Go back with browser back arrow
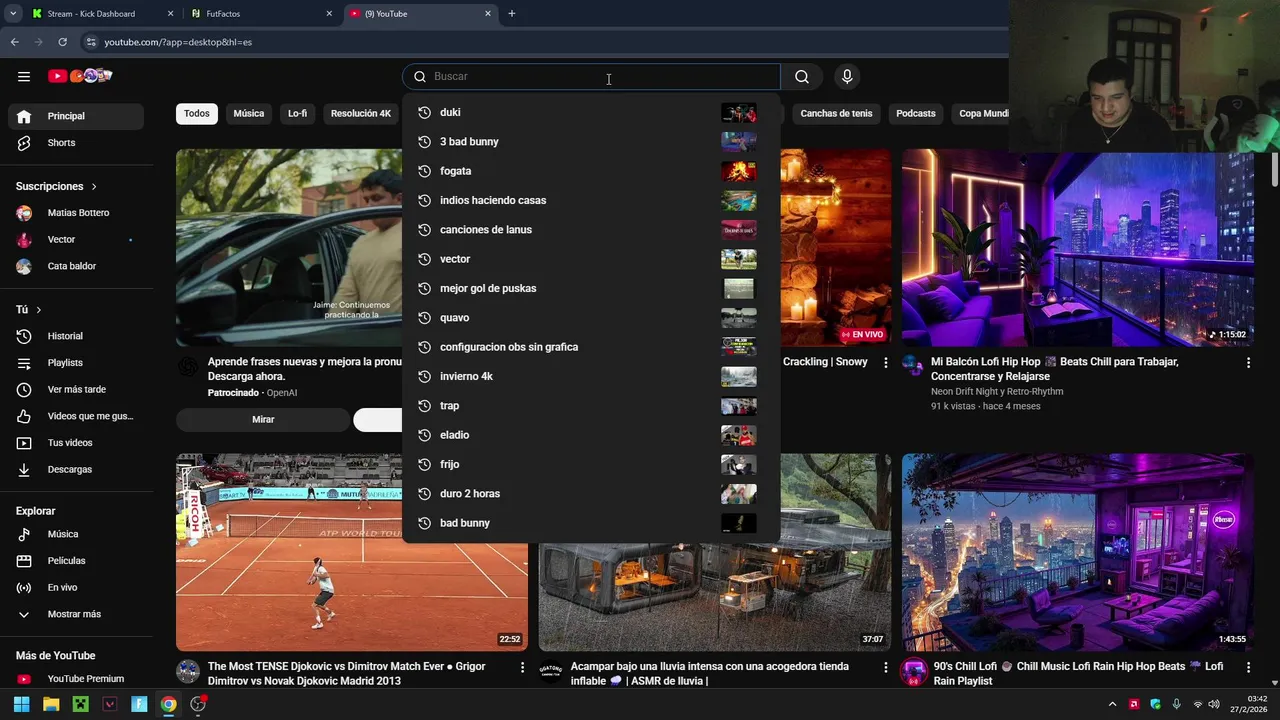The width and height of the screenshot is (1280, 720). click(x=14, y=42)
